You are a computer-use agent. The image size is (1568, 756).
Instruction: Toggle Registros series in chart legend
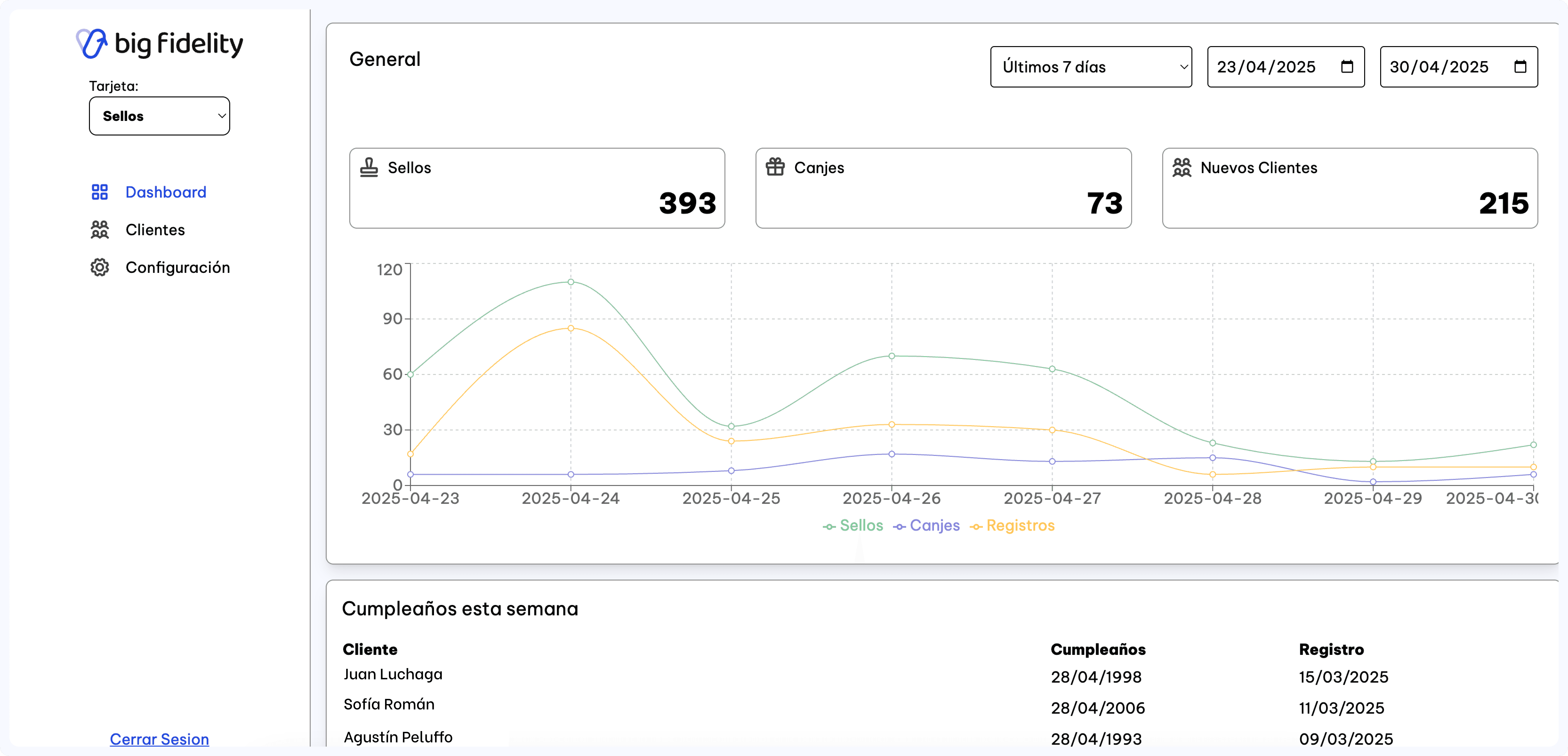pos(1012,525)
